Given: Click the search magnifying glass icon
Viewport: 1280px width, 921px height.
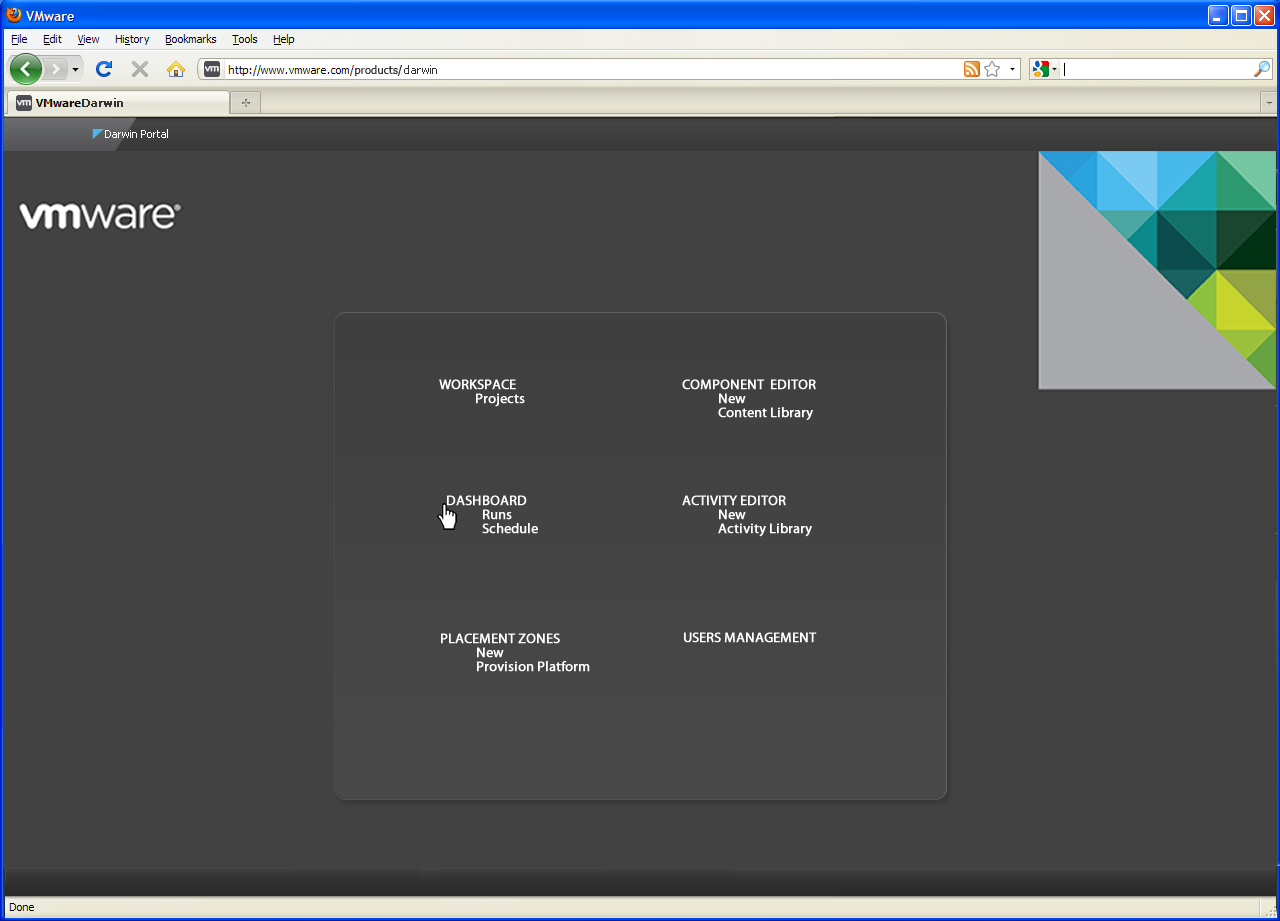Looking at the screenshot, I should pos(1262,69).
